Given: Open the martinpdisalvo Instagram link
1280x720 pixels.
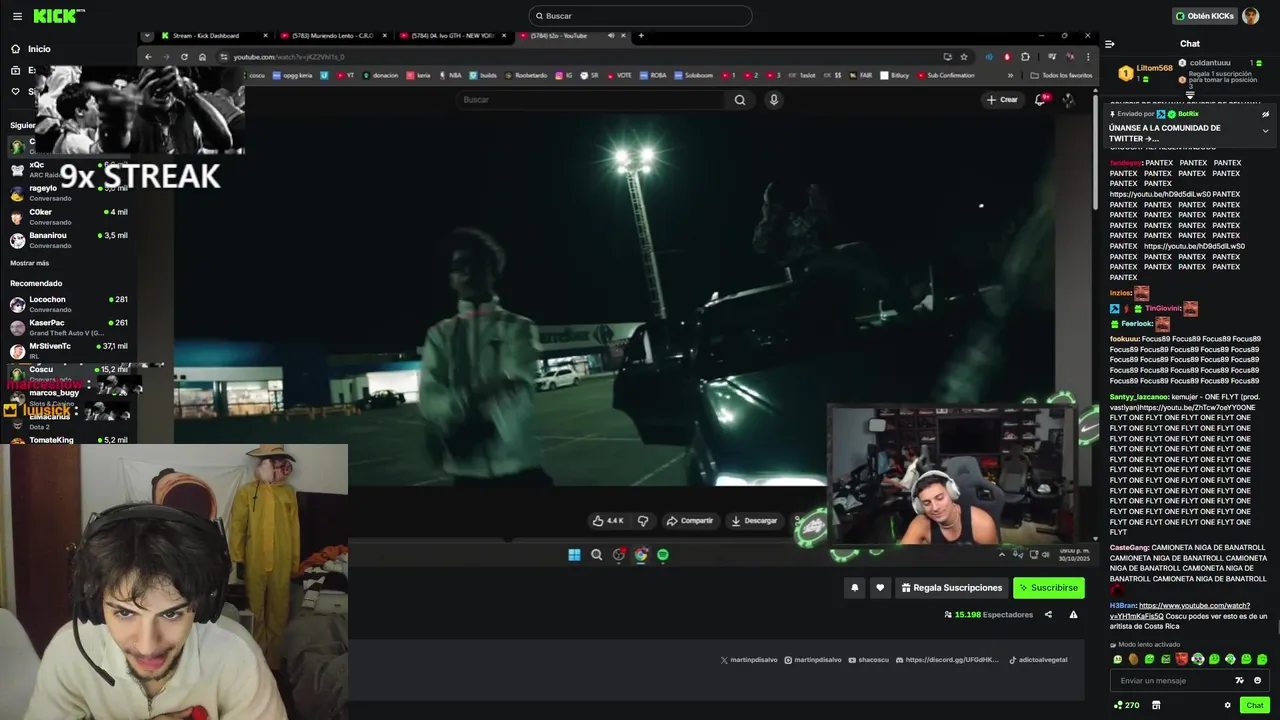Looking at the screenshot, I should tap(813, 660).
